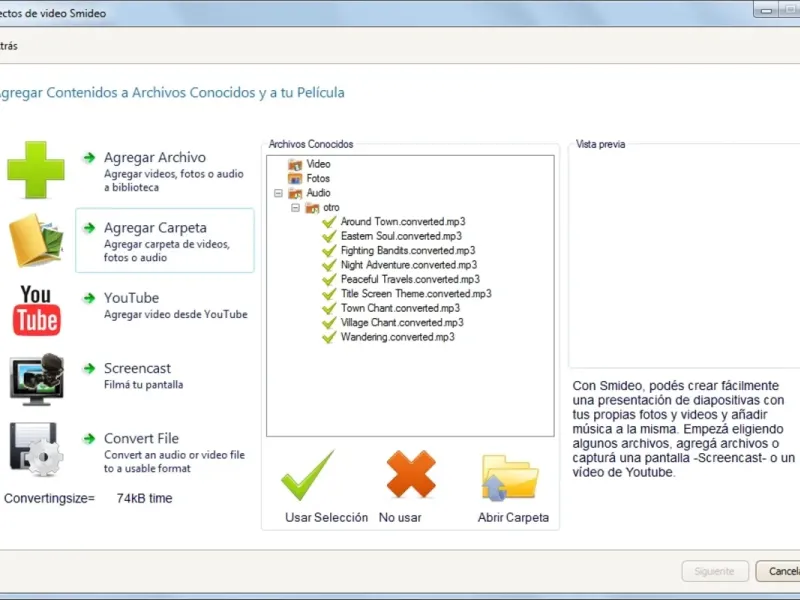This screenshot has height=600, width=800.
Task: Click the Audio folder icon in tree
Action: point(295,193)
